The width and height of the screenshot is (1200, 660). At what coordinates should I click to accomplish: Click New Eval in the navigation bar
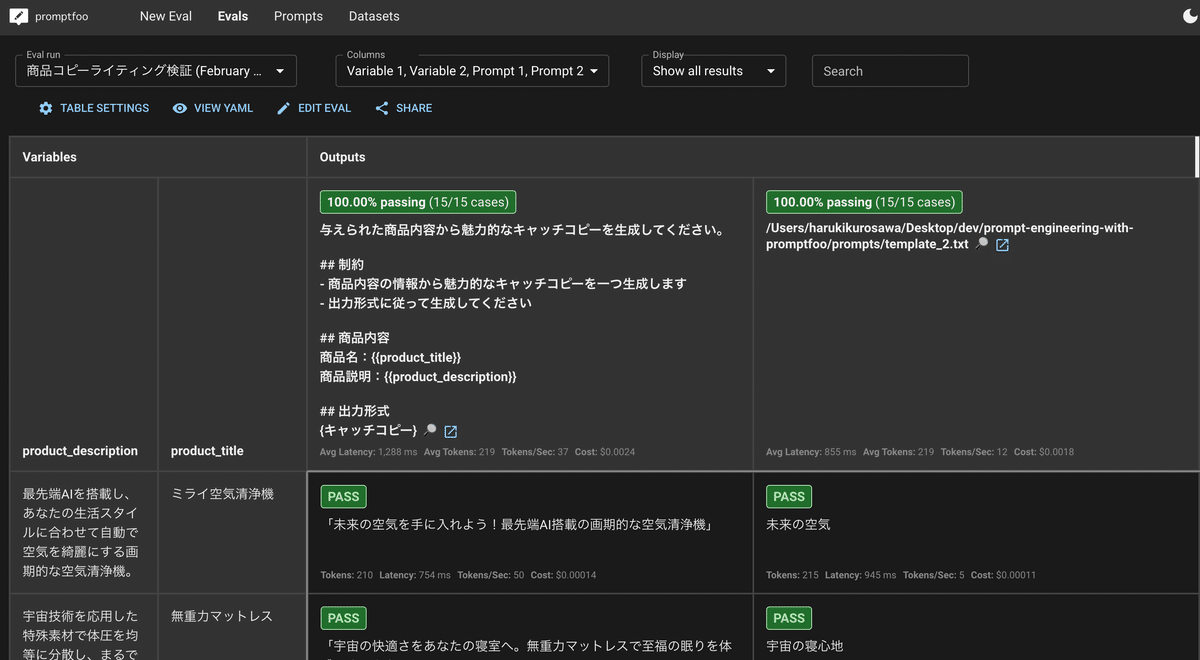(165, 16)
